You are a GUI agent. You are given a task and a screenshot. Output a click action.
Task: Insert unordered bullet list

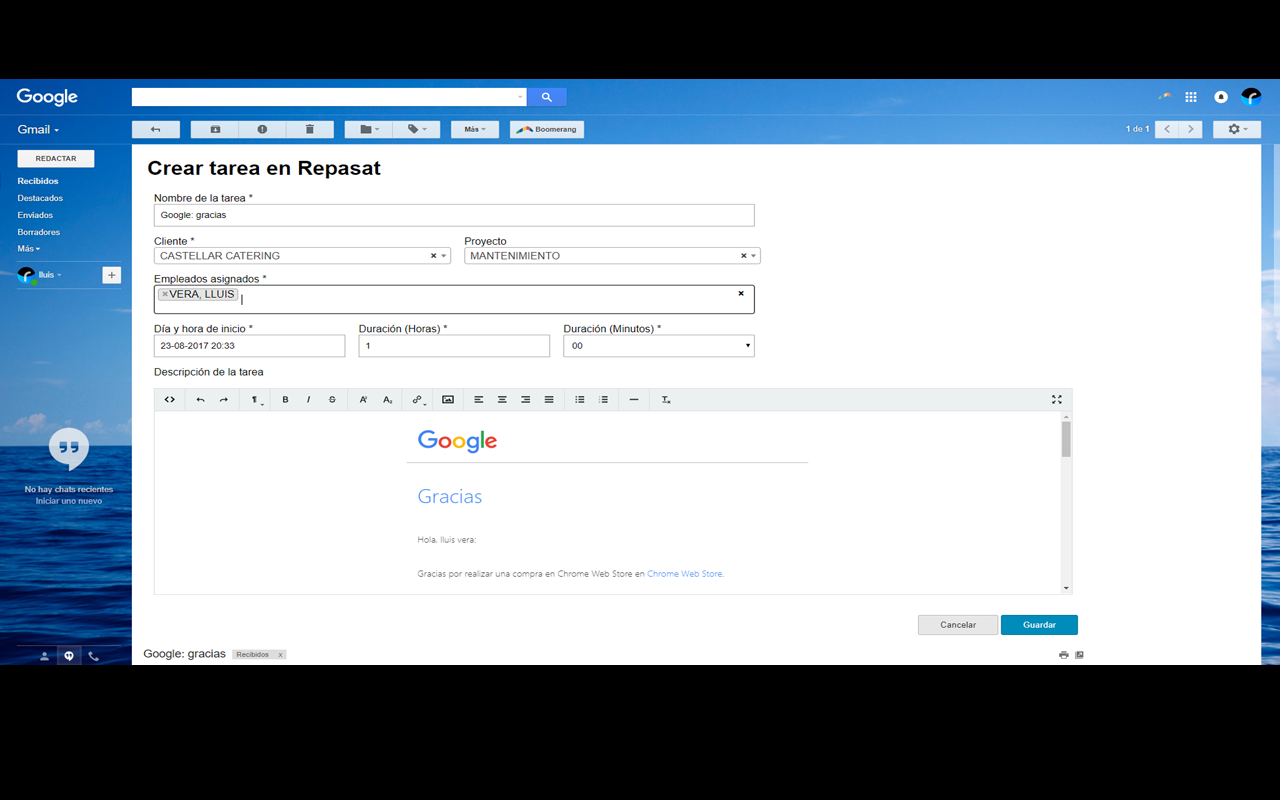(x=580, y=400)
